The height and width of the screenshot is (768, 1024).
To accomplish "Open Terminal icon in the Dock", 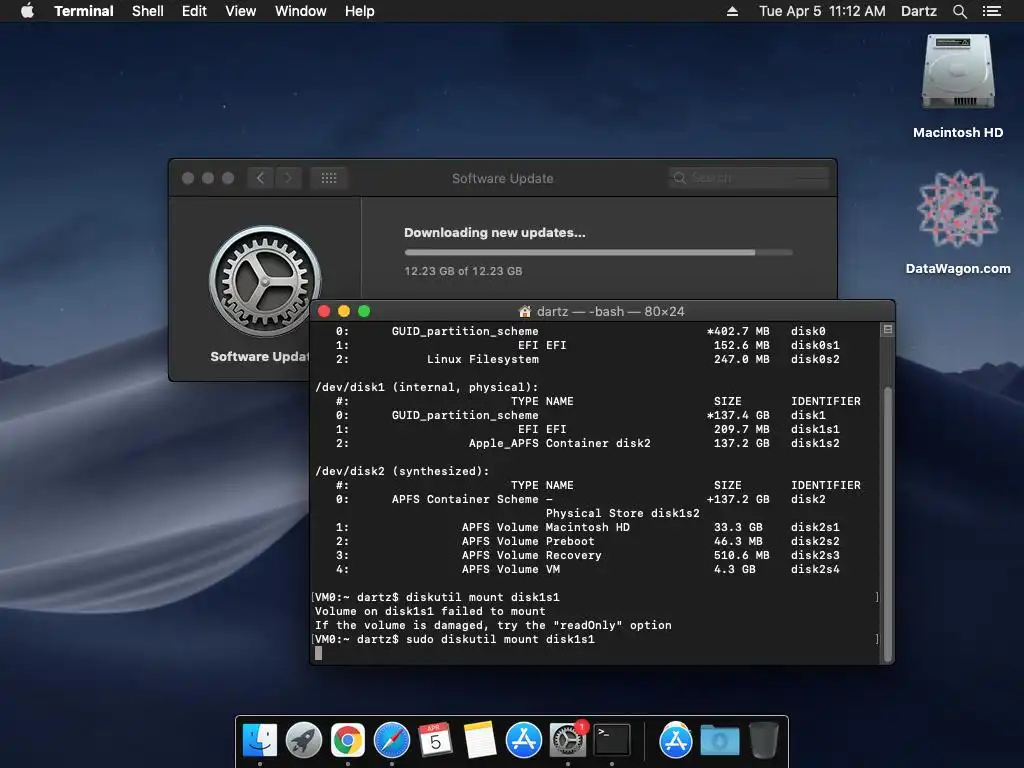I will tap(612, 740).
